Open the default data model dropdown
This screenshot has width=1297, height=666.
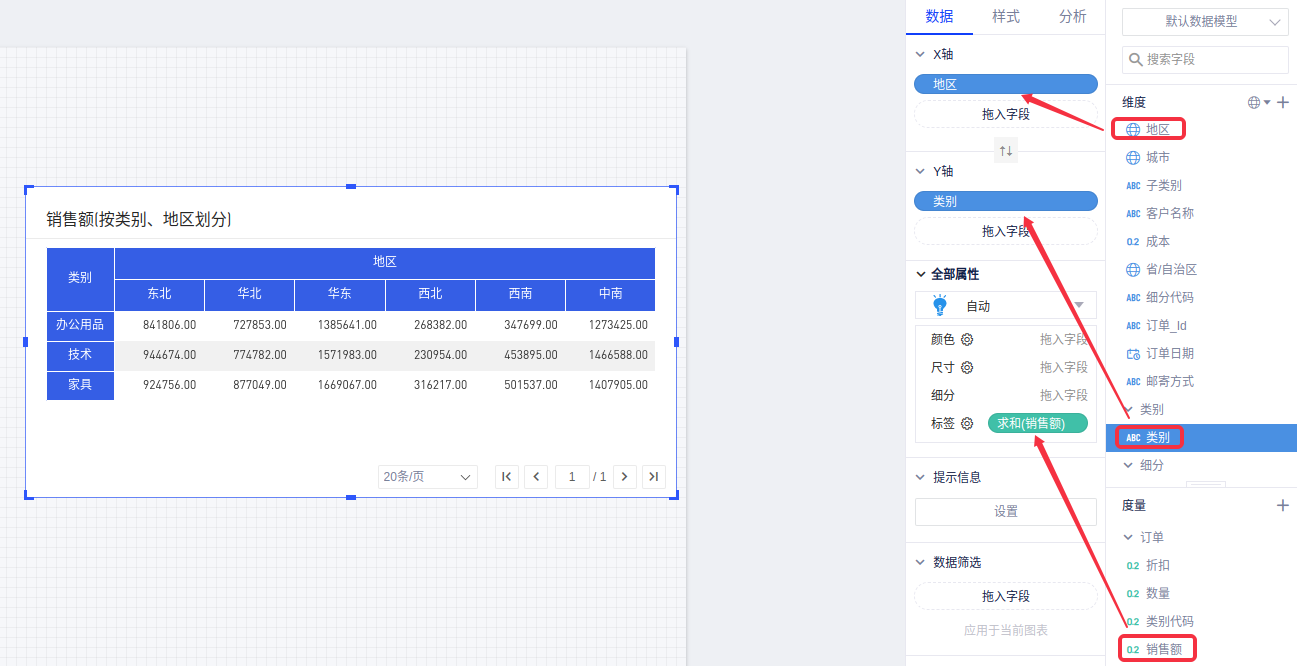click(x=1205, y=22)
